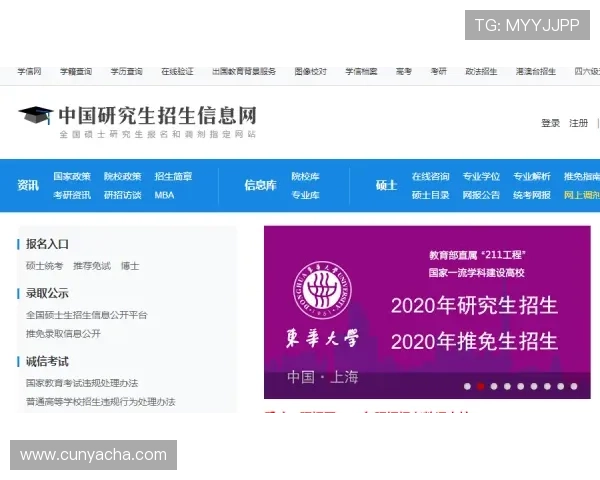Select the third carousel dot
Viewport: 600px width, 480px height.
(x=494, y=387)
